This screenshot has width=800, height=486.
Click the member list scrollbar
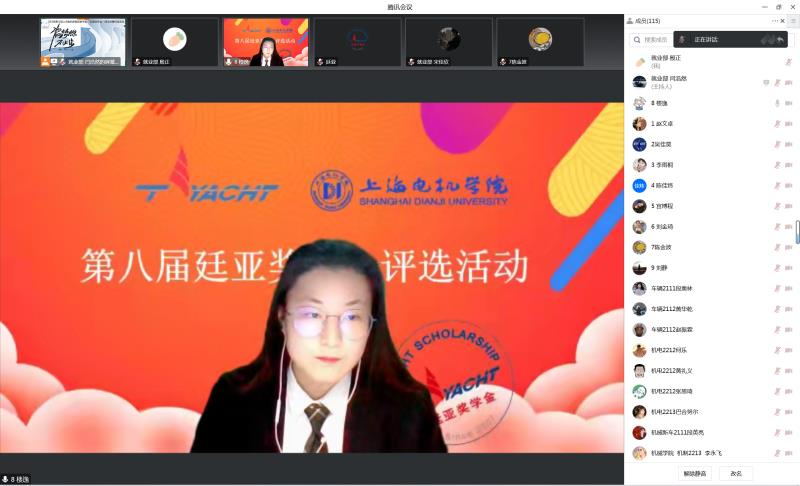(797, 232)
